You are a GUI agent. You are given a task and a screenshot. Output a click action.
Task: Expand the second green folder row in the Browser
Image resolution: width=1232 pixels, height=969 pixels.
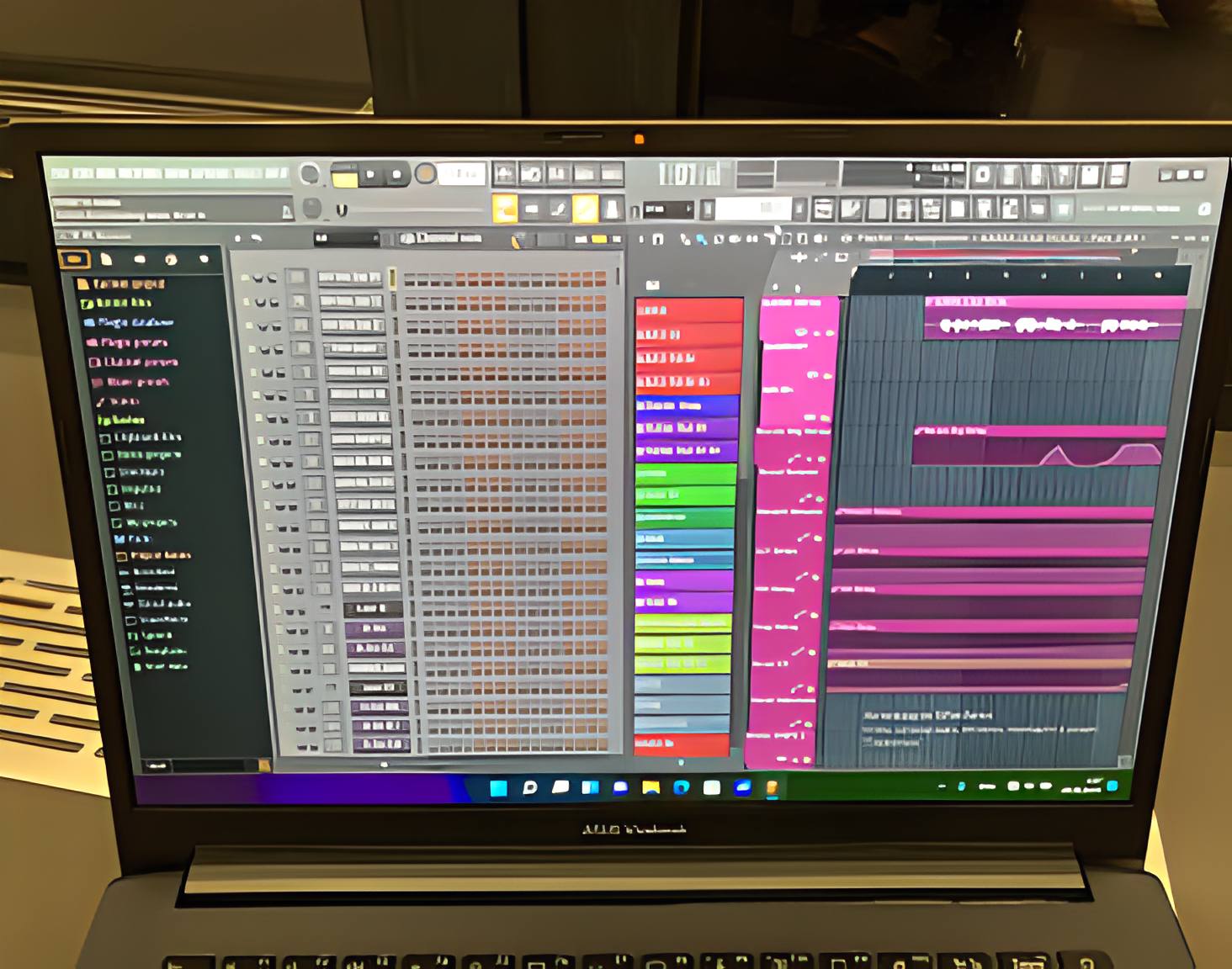(x=116, y=303)
